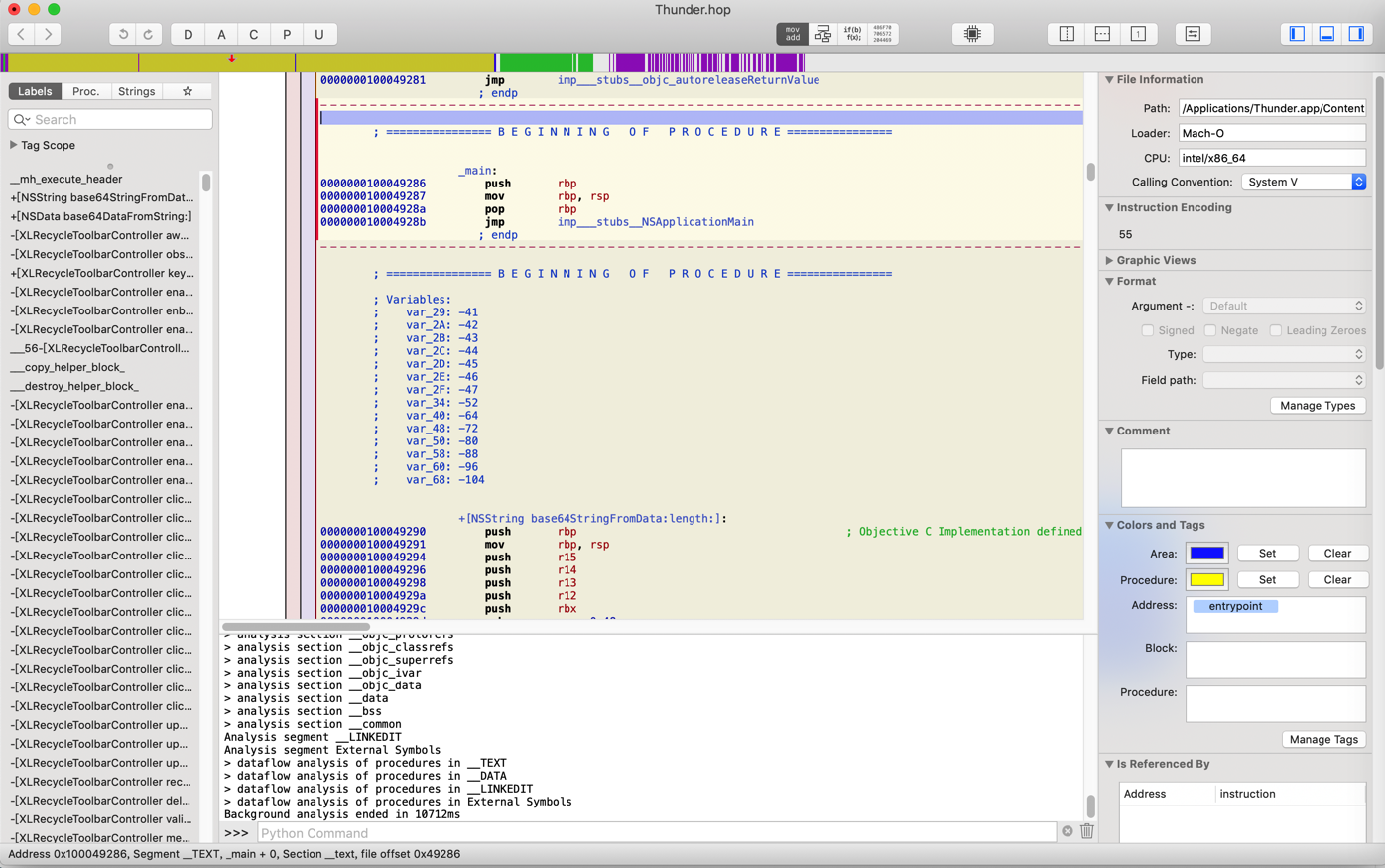The image size is (1385, 868).
Task: Toggle the Negate checkbox
Action: (1210, 330)
